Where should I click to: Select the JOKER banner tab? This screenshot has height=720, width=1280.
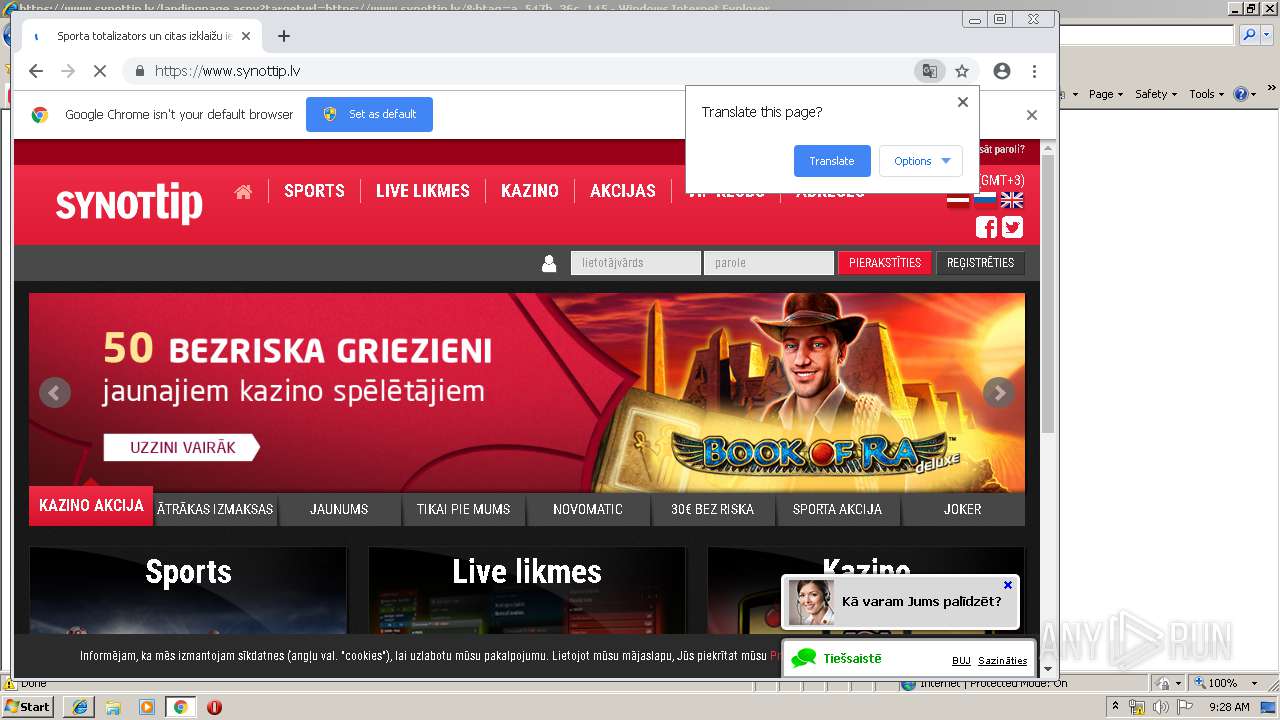pyautogui.click(x=962, y=509)
